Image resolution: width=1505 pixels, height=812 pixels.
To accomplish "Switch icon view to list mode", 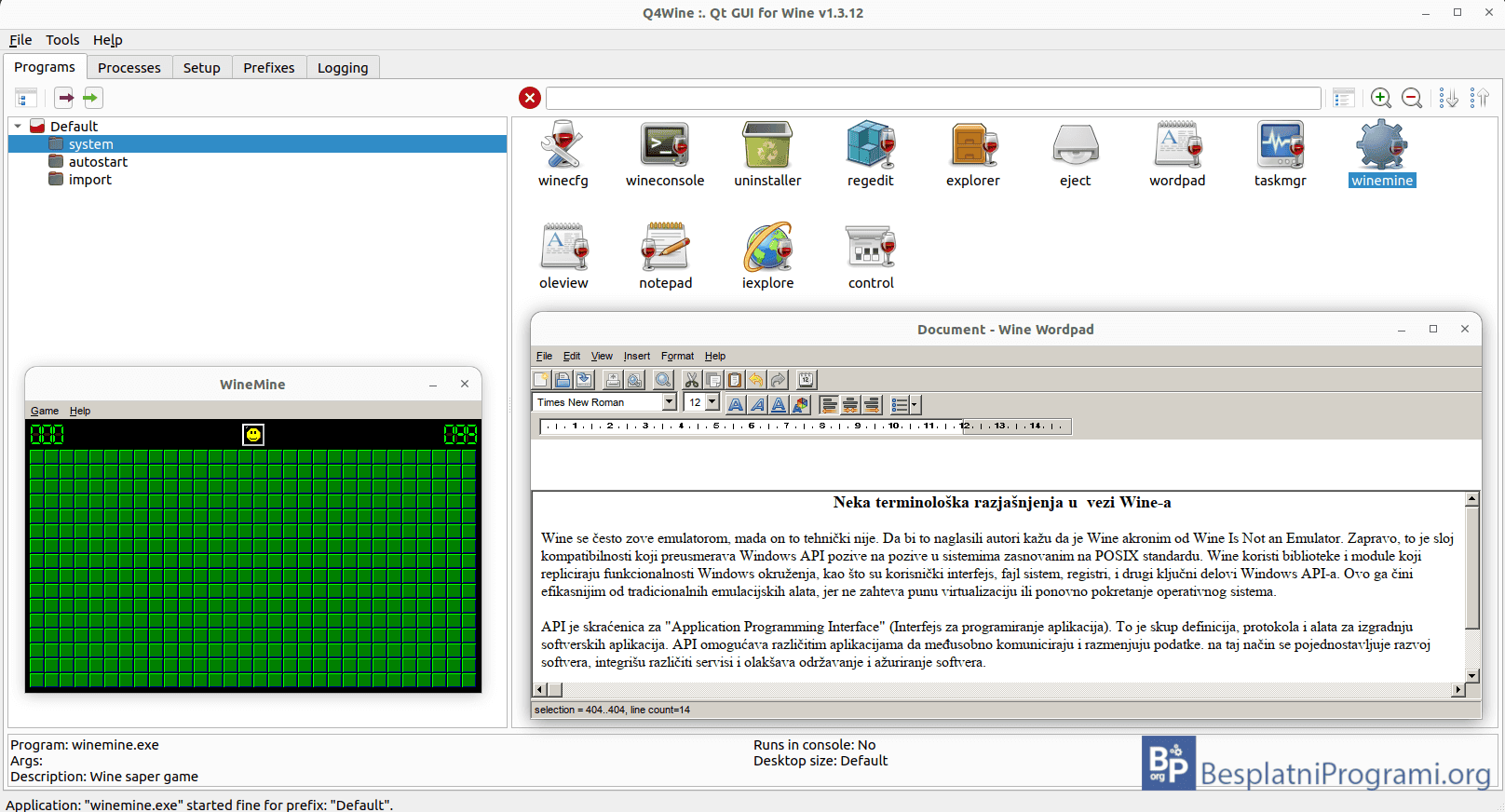I will [x=1343, y=98].
